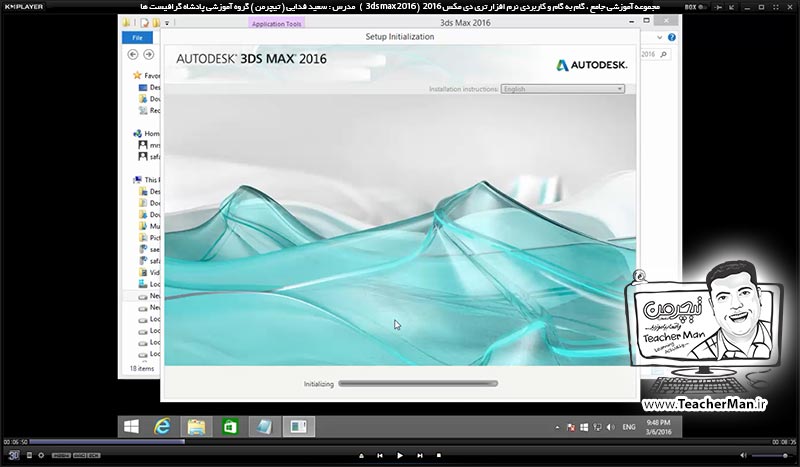Go forward in the Explorer window

[x=148, y=54]
